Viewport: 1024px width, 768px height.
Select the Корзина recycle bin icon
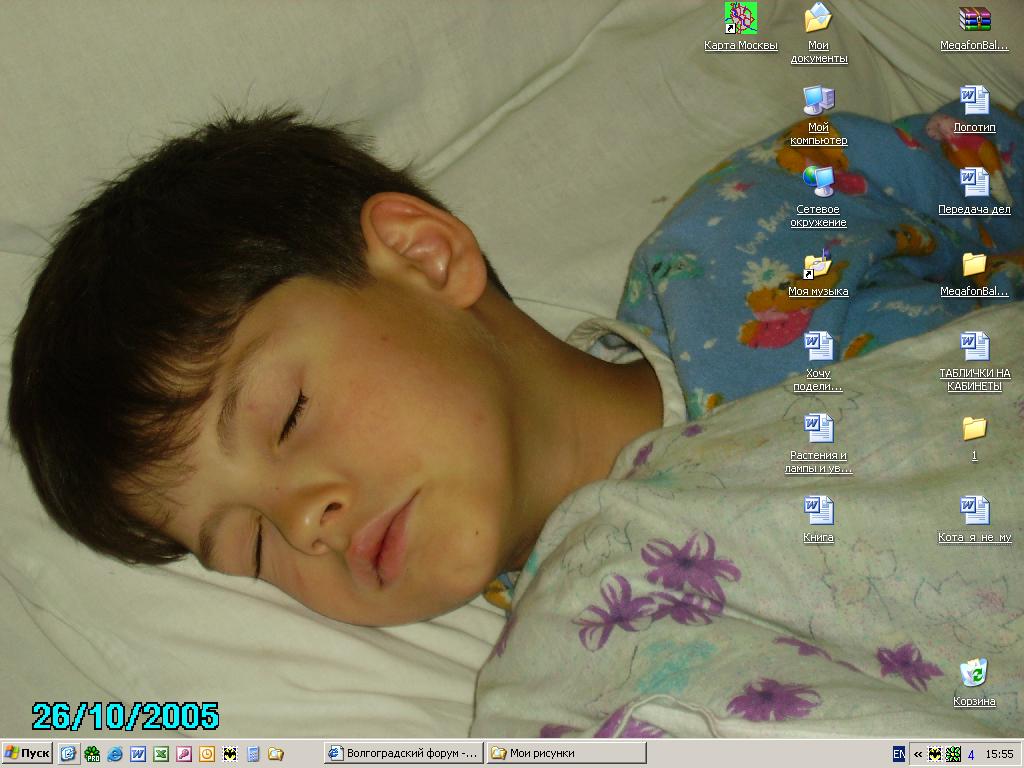point(974,673)
